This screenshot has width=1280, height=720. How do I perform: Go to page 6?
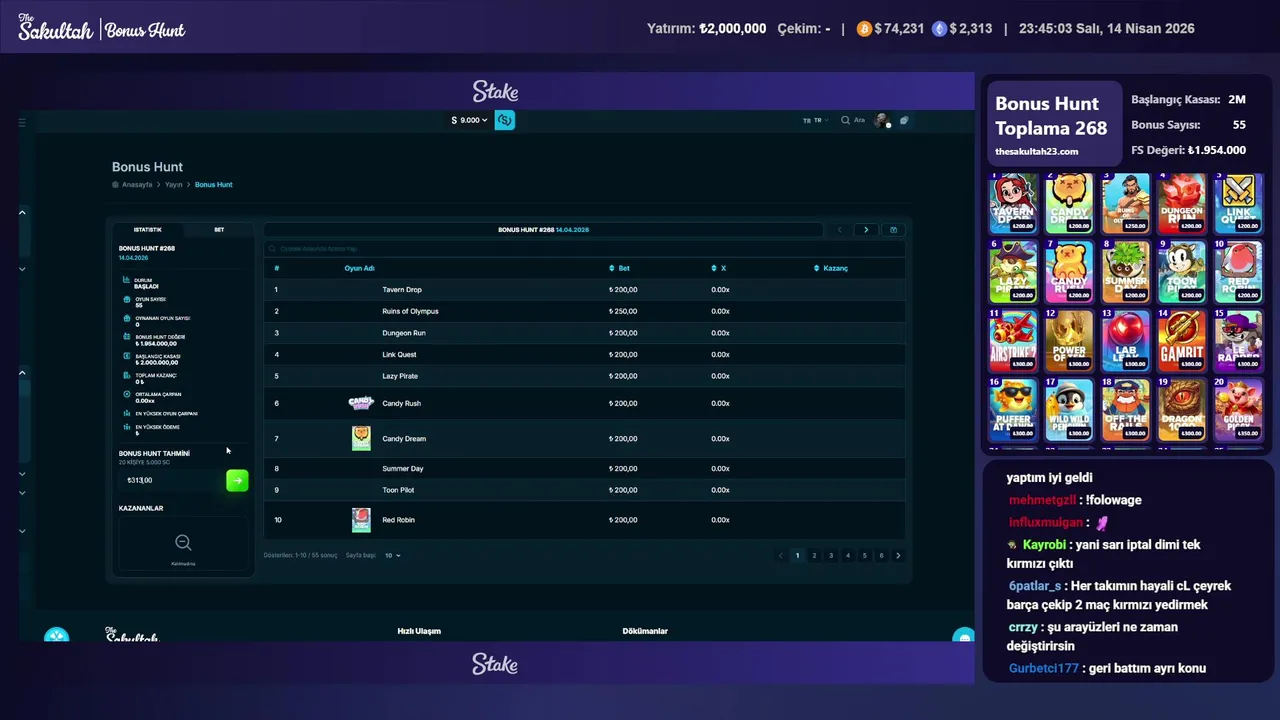[881, 555]
